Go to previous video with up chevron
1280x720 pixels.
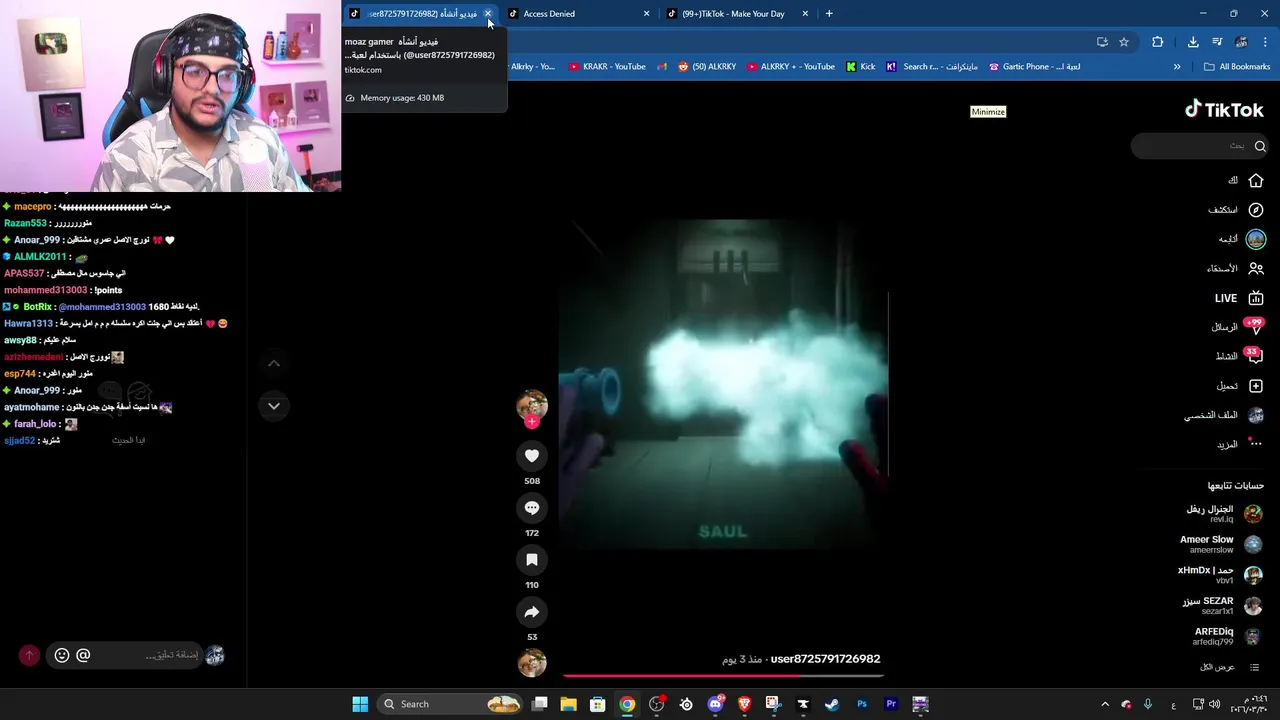273,363
